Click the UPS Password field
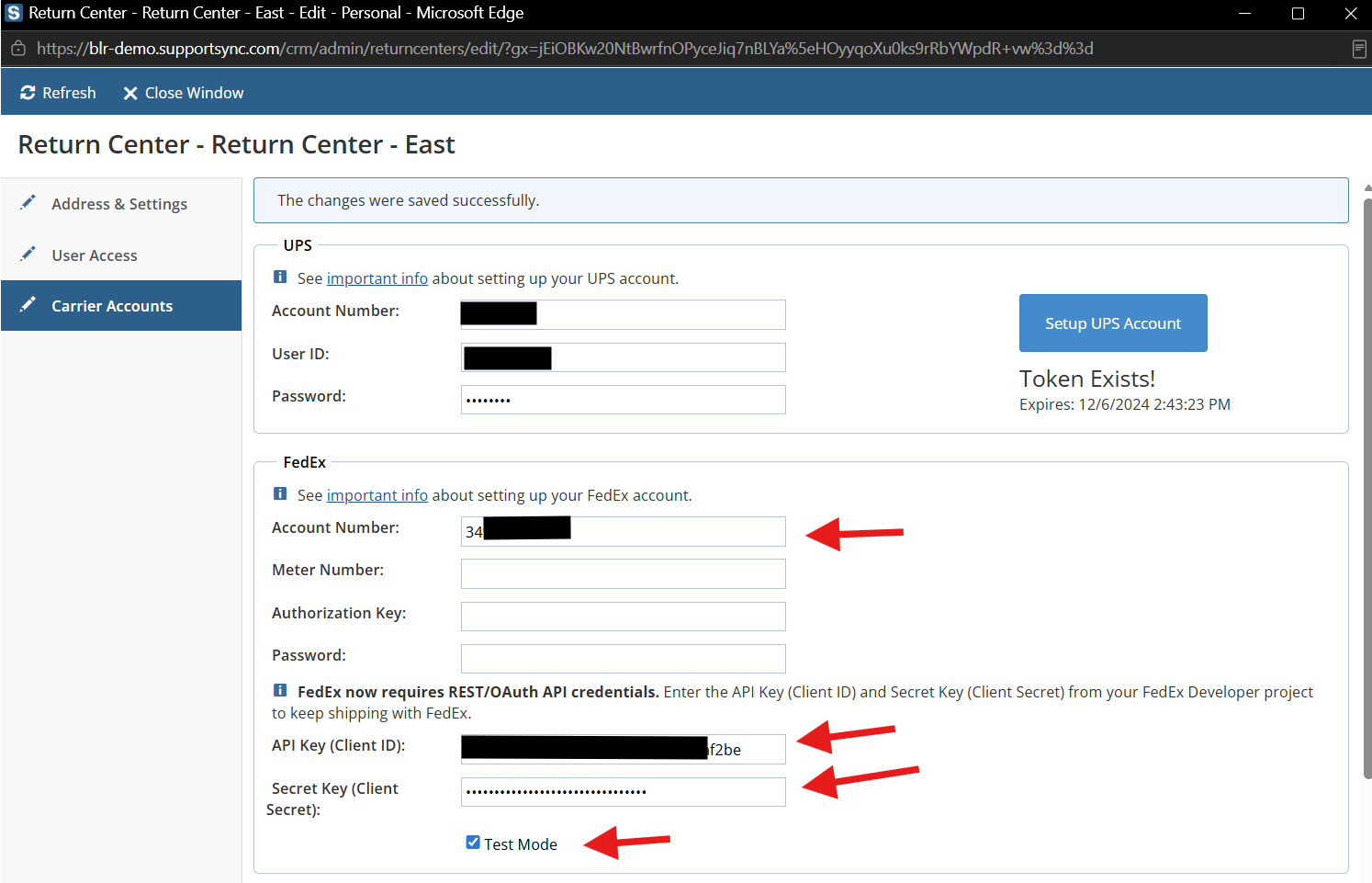The height and width of the screenshot is (883, 1372). click(x=624, y=400)
